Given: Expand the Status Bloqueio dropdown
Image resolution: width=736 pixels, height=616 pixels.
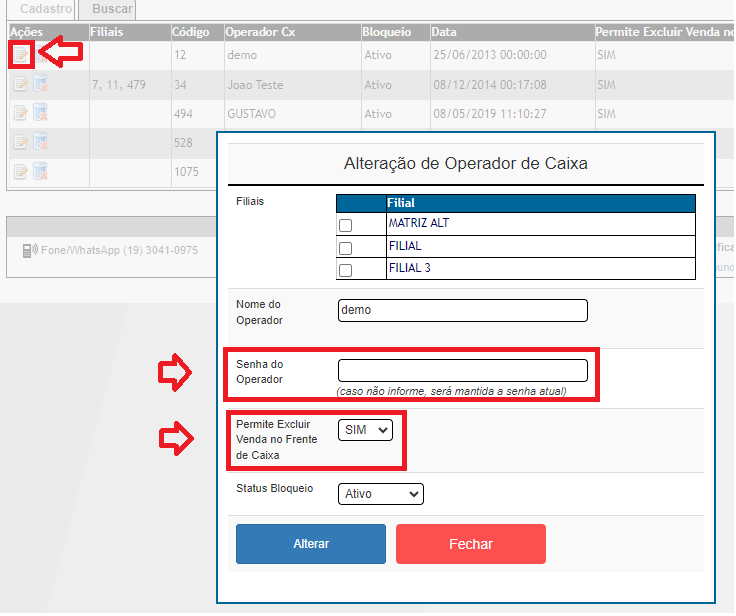Looking at the screenshot, I should coord(381,494).
